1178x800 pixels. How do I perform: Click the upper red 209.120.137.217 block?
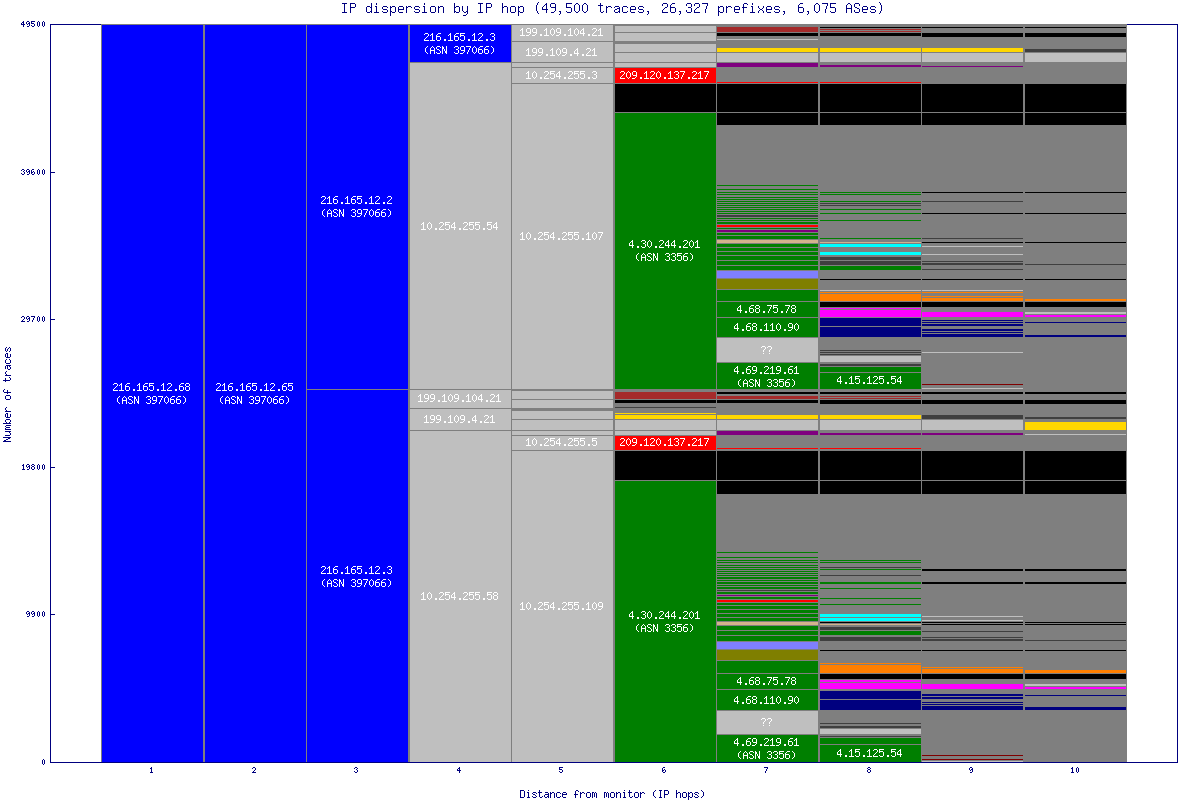tap(664, 75)
